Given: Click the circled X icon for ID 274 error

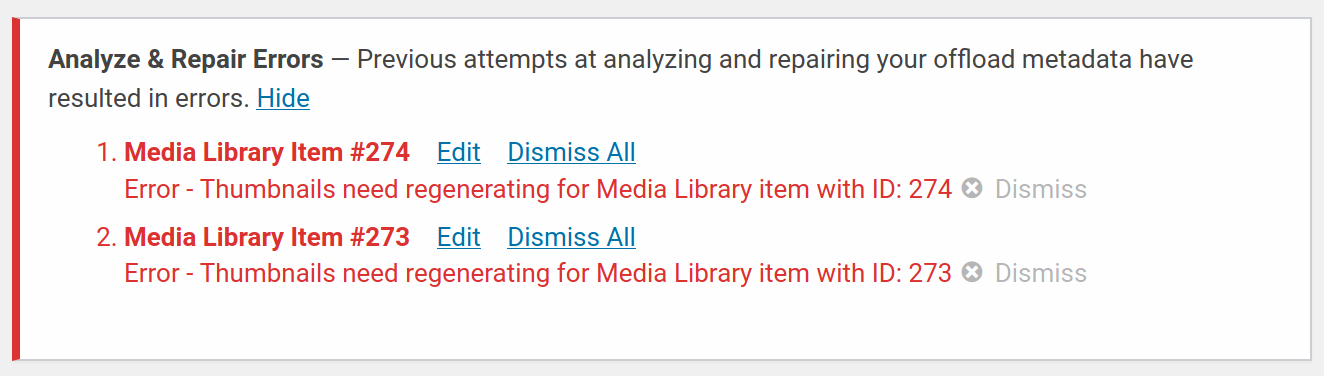Looking at the screenshot, I should (x=972, y=188).
